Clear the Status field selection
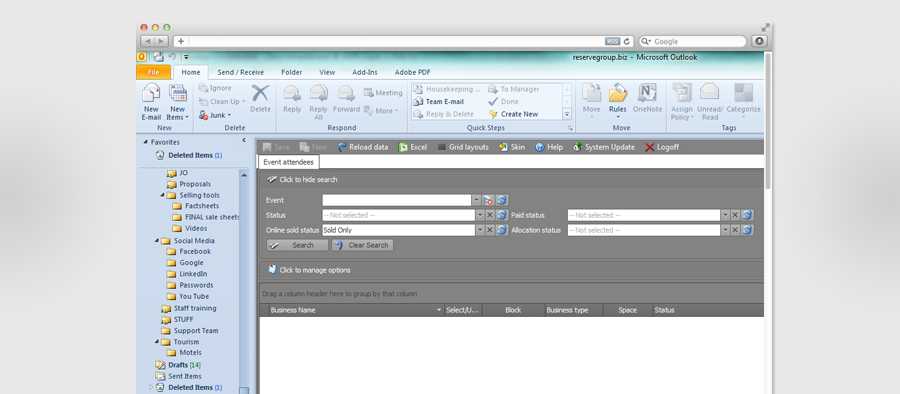Screen dimensions: 900x394 point(490,215)
